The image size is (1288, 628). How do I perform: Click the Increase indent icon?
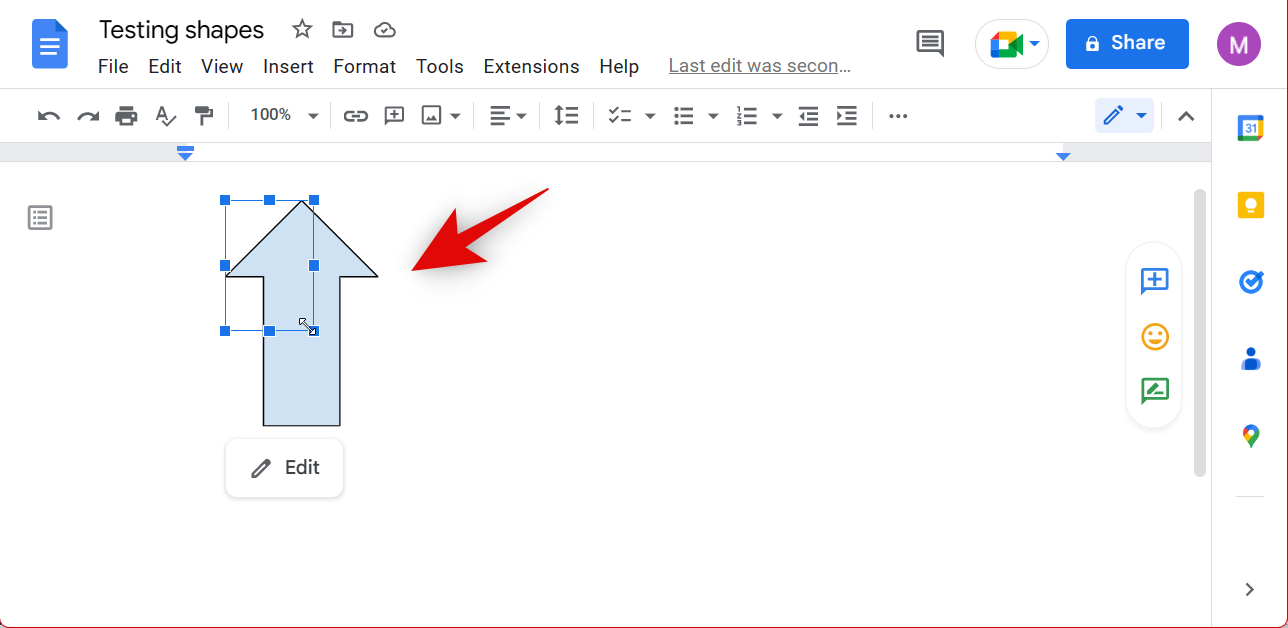pyautogui.click(x=847, y=116)
